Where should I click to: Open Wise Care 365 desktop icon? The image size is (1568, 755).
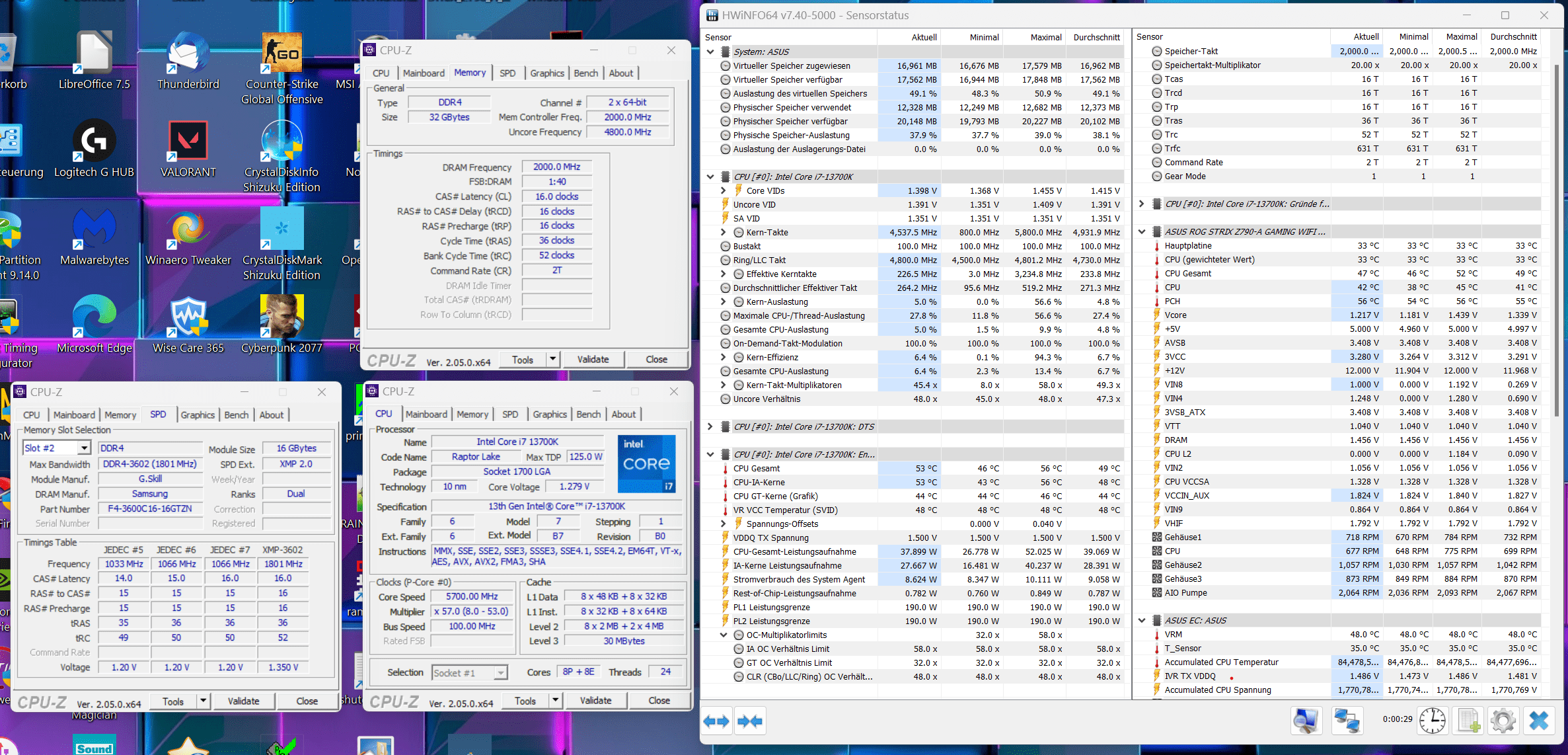(188, 325)
